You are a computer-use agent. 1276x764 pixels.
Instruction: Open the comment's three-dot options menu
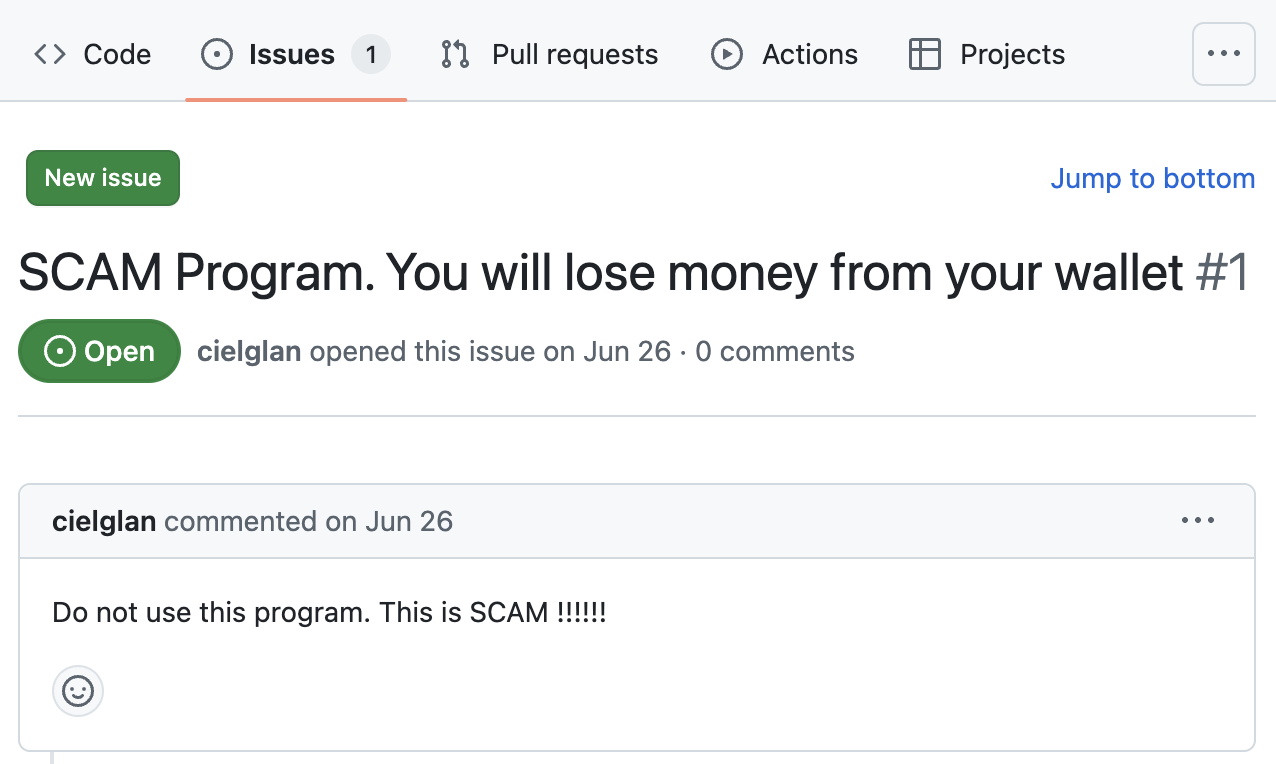[x=1197, y=521]
